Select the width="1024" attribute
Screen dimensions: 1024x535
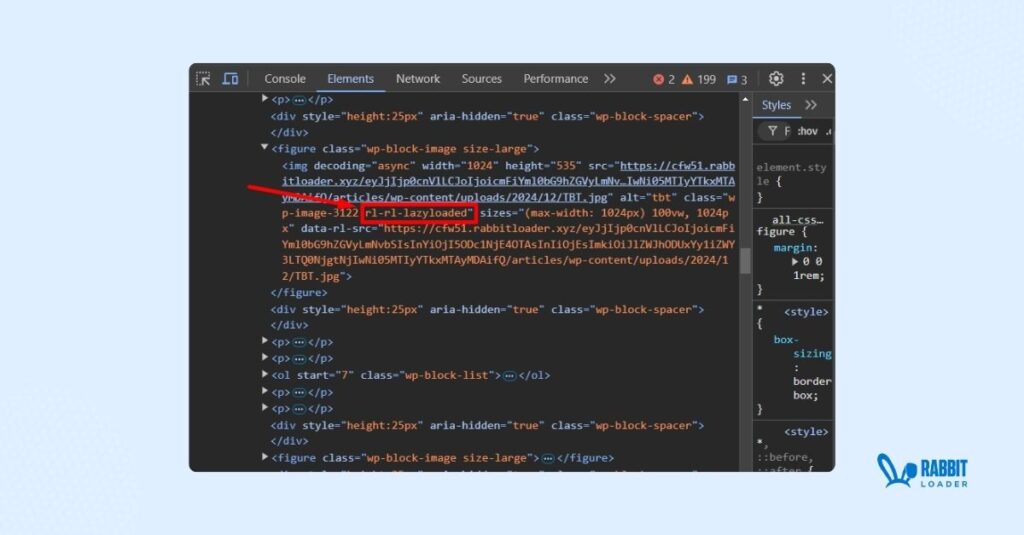(460, 166)
